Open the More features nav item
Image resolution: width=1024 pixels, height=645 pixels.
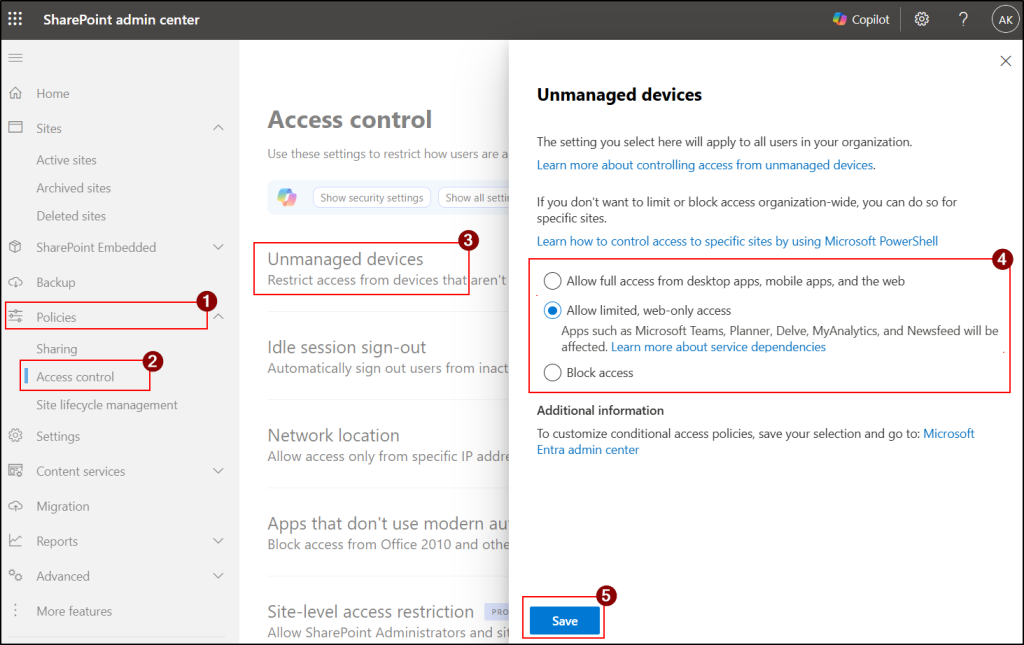(x=74, y=611)
